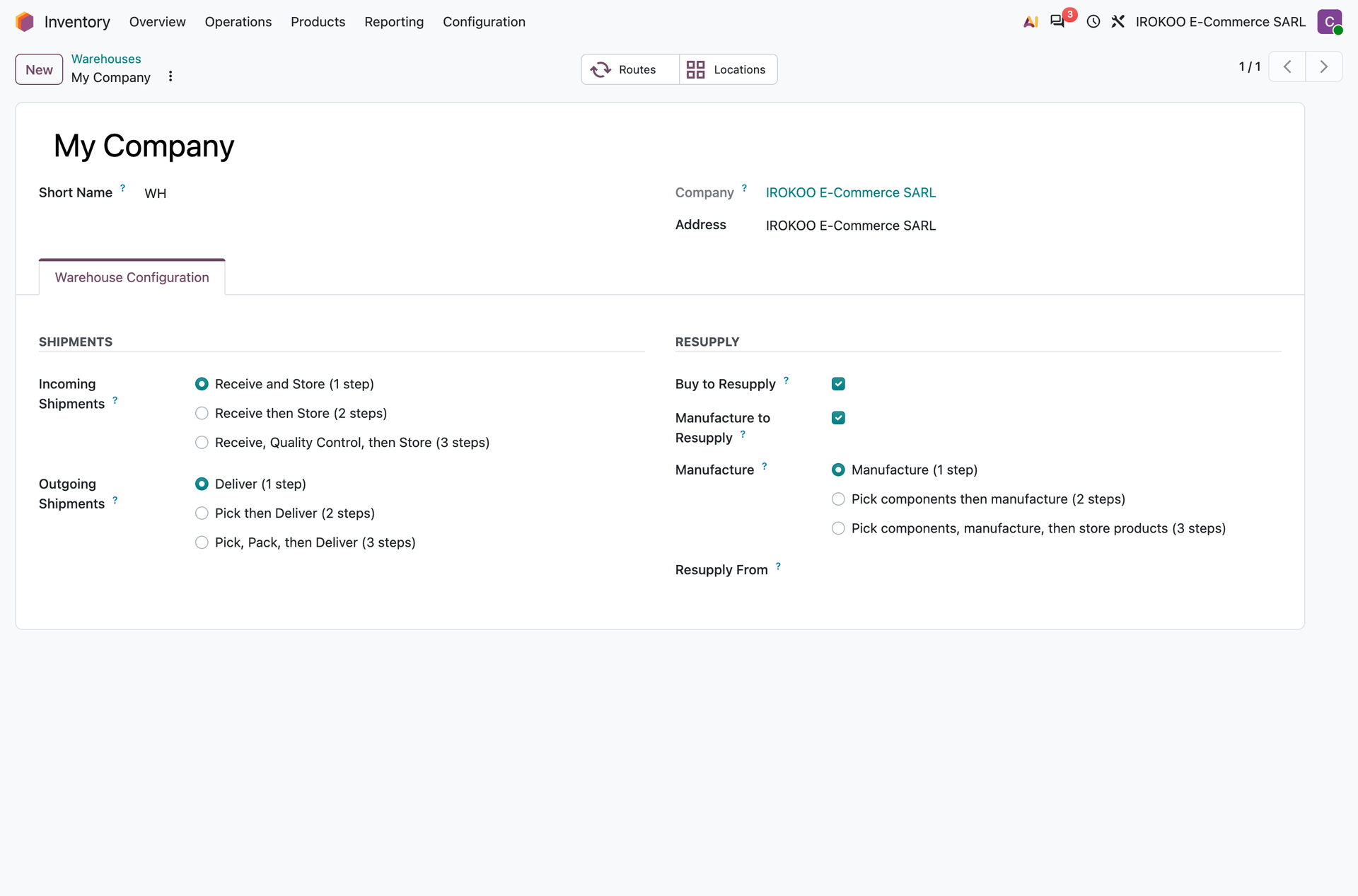Image resolution: width=1358 pixels, height=896 pixels.
Task: Toggle Manufacture to Resupply checkbox
Action: [x=838, y=418]
